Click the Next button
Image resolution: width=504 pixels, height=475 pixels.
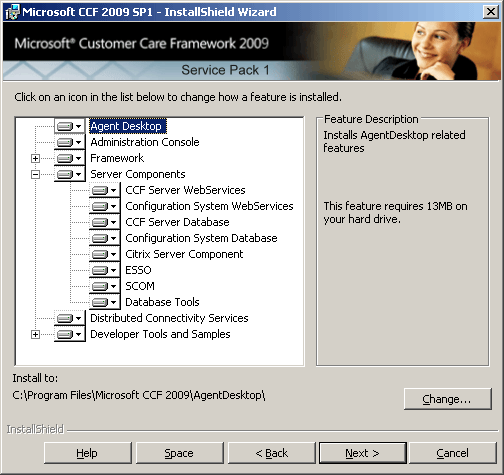pyautogui.click(x=363, y=453)
